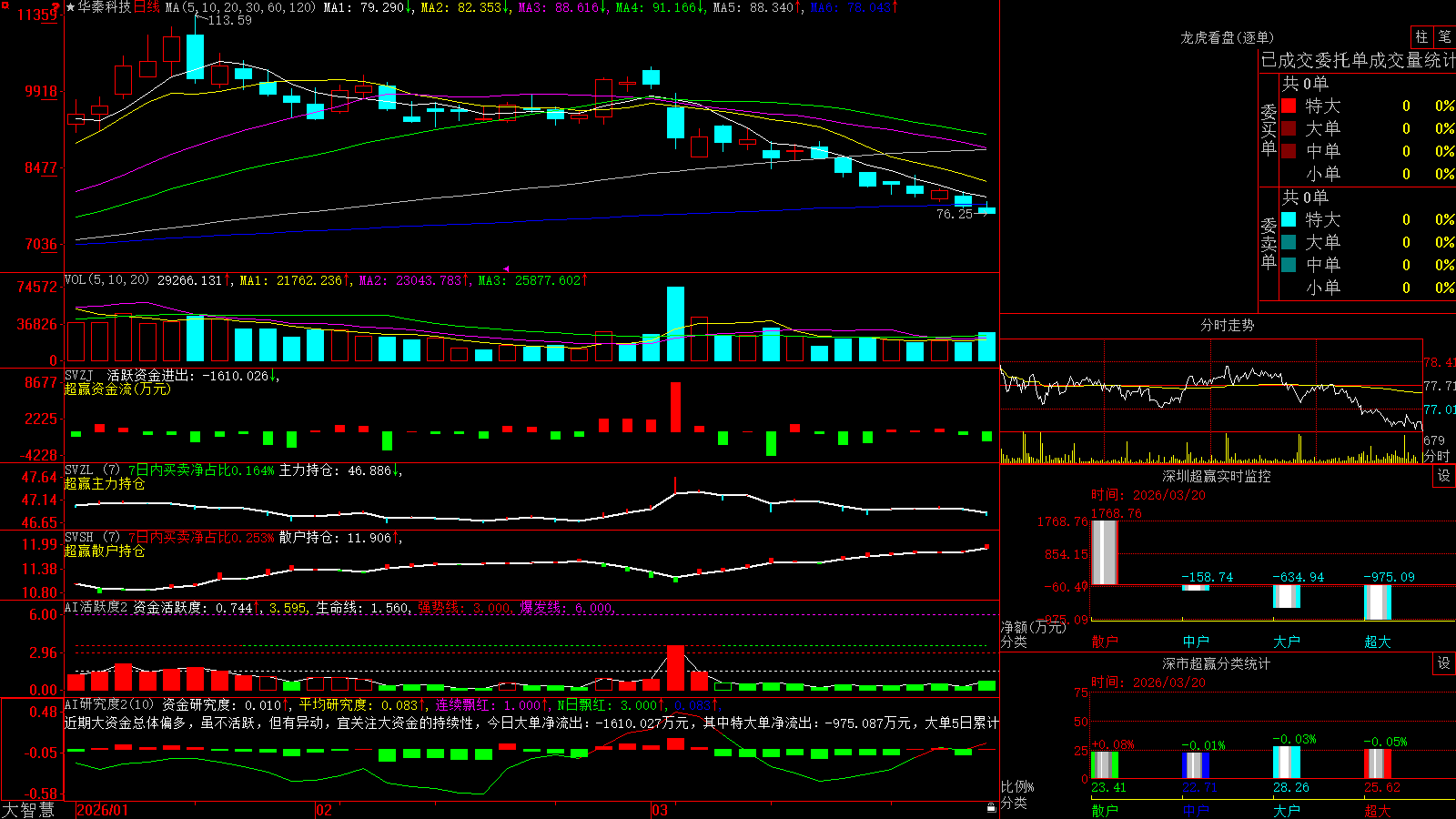Screen dimensions: 1456x819
Task: Click the 已成交委托单成交量统计 header
Action: 1358,60
